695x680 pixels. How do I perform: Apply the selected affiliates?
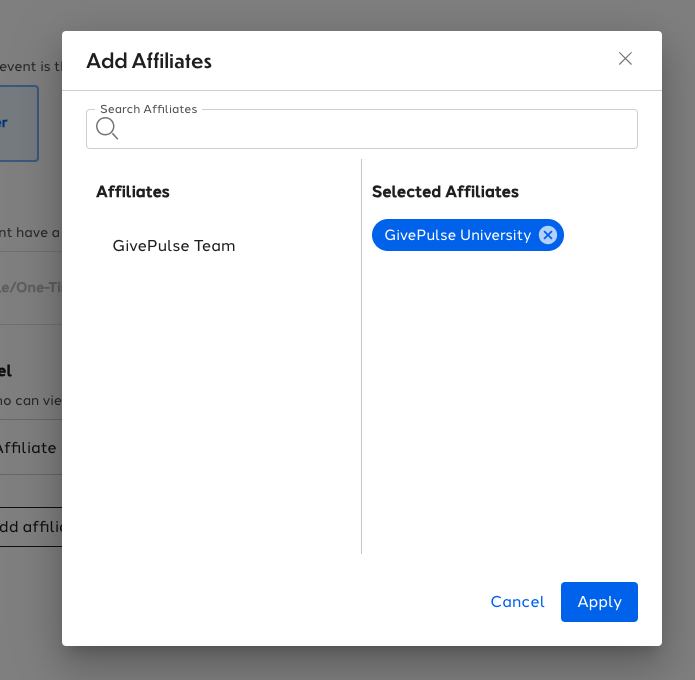pyautogui.click(x=599, y=602)
